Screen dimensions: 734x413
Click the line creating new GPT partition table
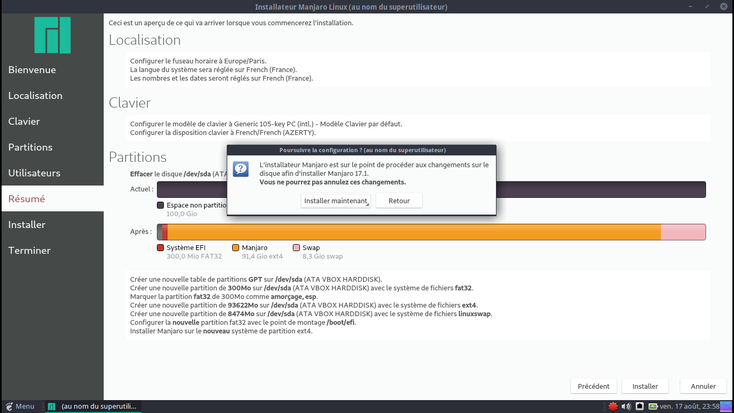[256, 280]
